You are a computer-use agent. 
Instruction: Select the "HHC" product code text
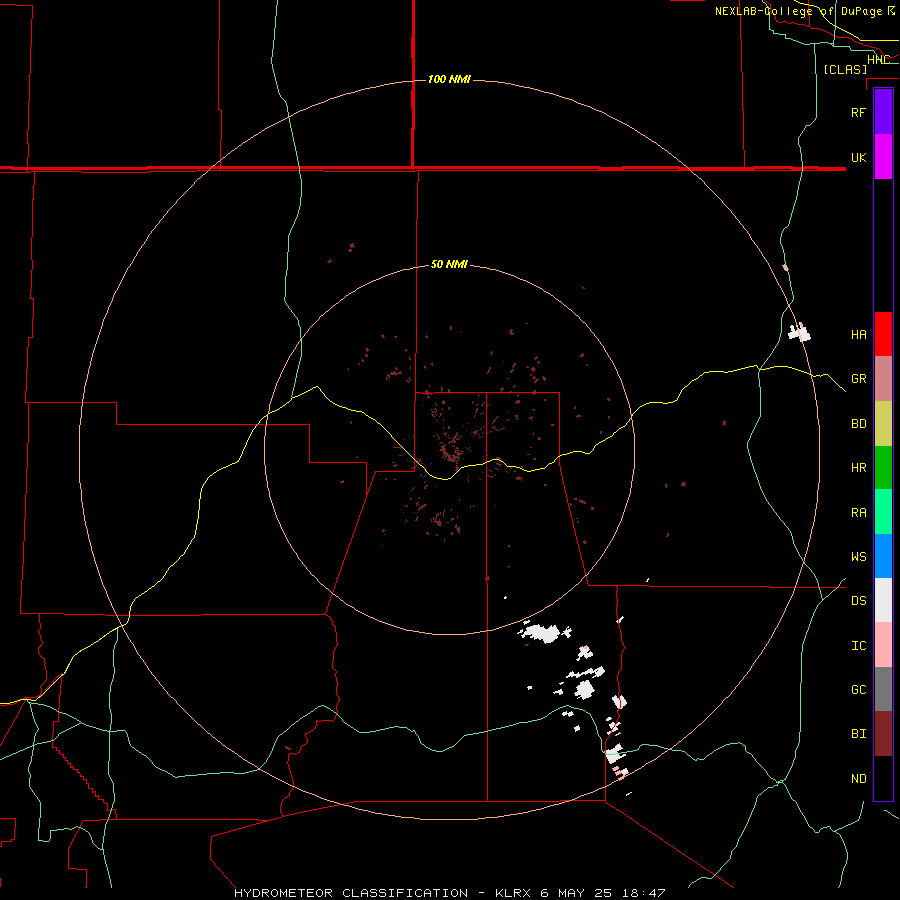click(x=878, y=60)
